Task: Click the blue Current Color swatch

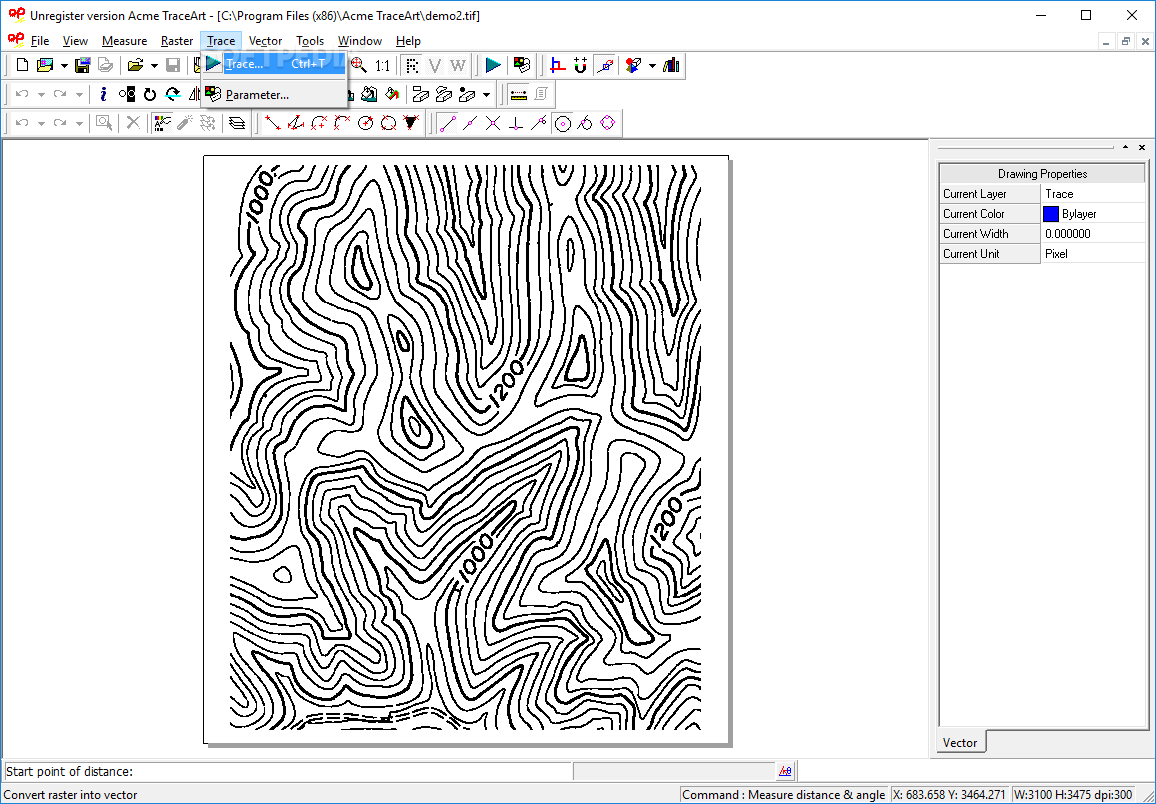Action: pyautogui.click(x=1051, y=214)
